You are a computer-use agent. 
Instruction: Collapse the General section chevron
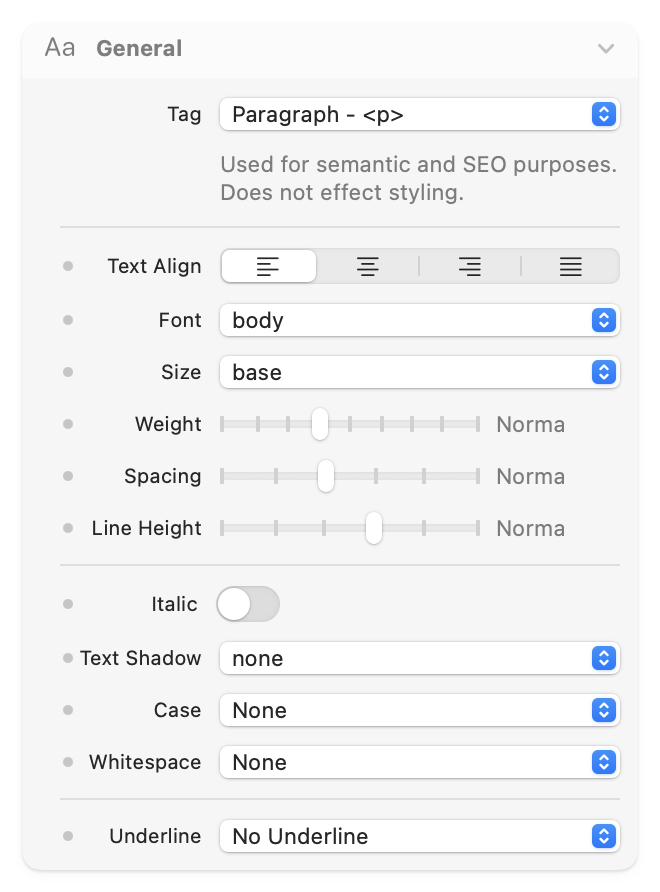pos(605,48)
